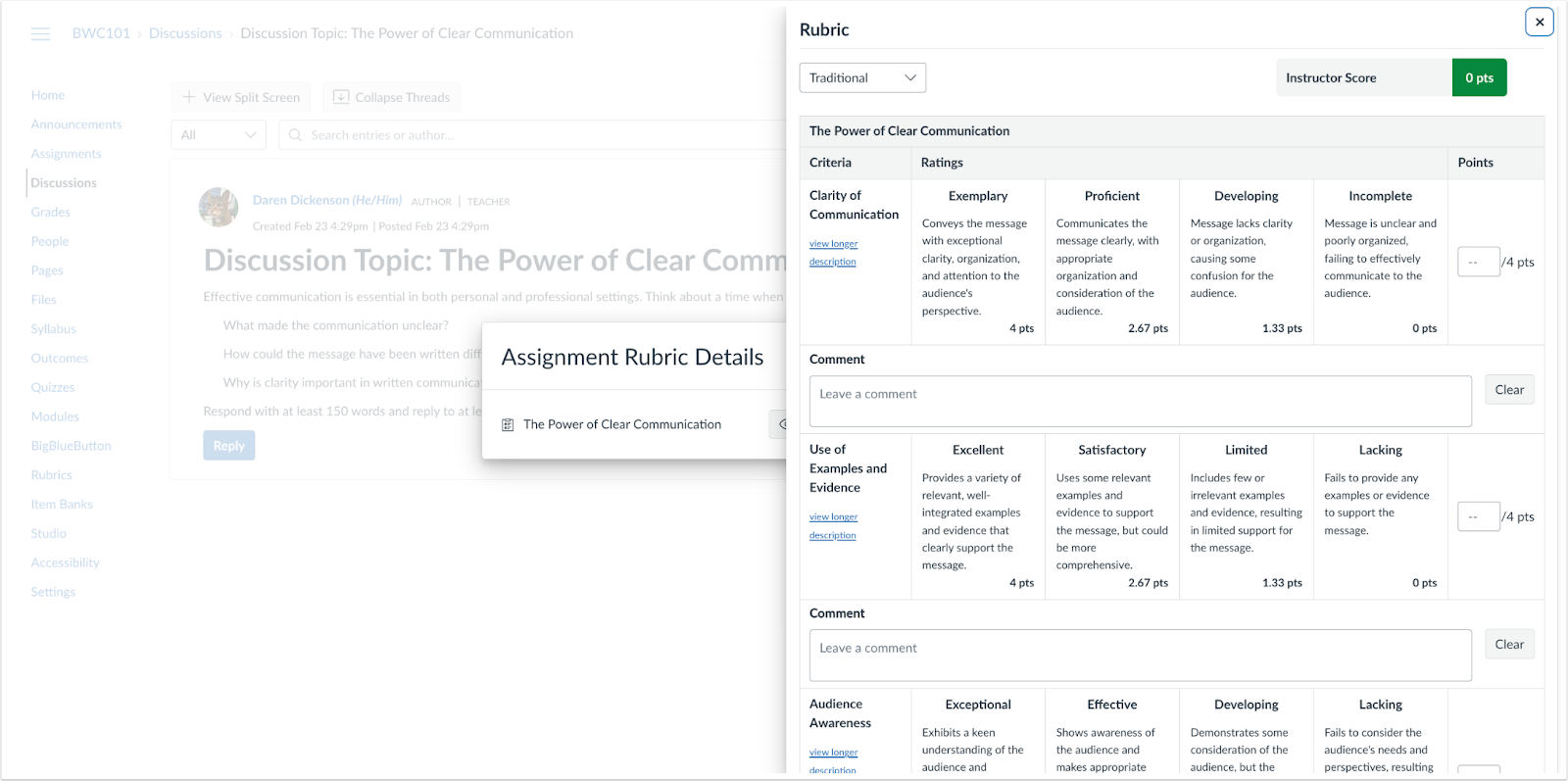Click comment box under Clarity of Communication

1140,402
